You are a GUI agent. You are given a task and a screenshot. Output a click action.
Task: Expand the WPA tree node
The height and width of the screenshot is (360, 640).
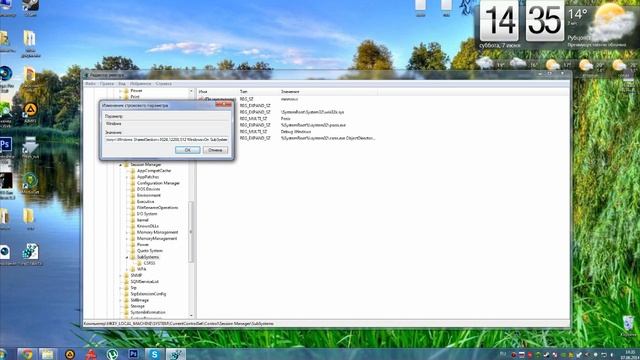tap(127, 269)
